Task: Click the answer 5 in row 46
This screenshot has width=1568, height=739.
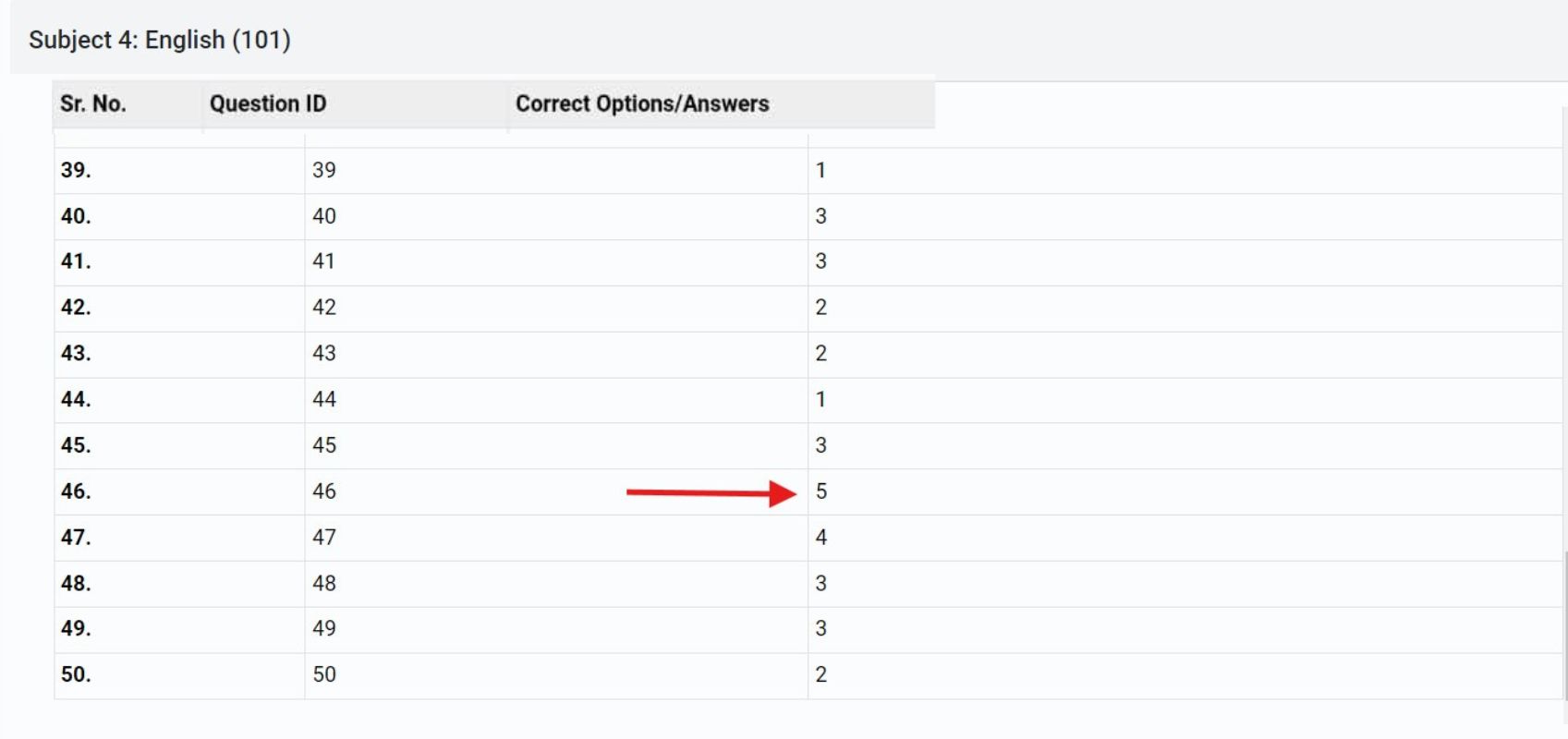Action: pos(820,491)
